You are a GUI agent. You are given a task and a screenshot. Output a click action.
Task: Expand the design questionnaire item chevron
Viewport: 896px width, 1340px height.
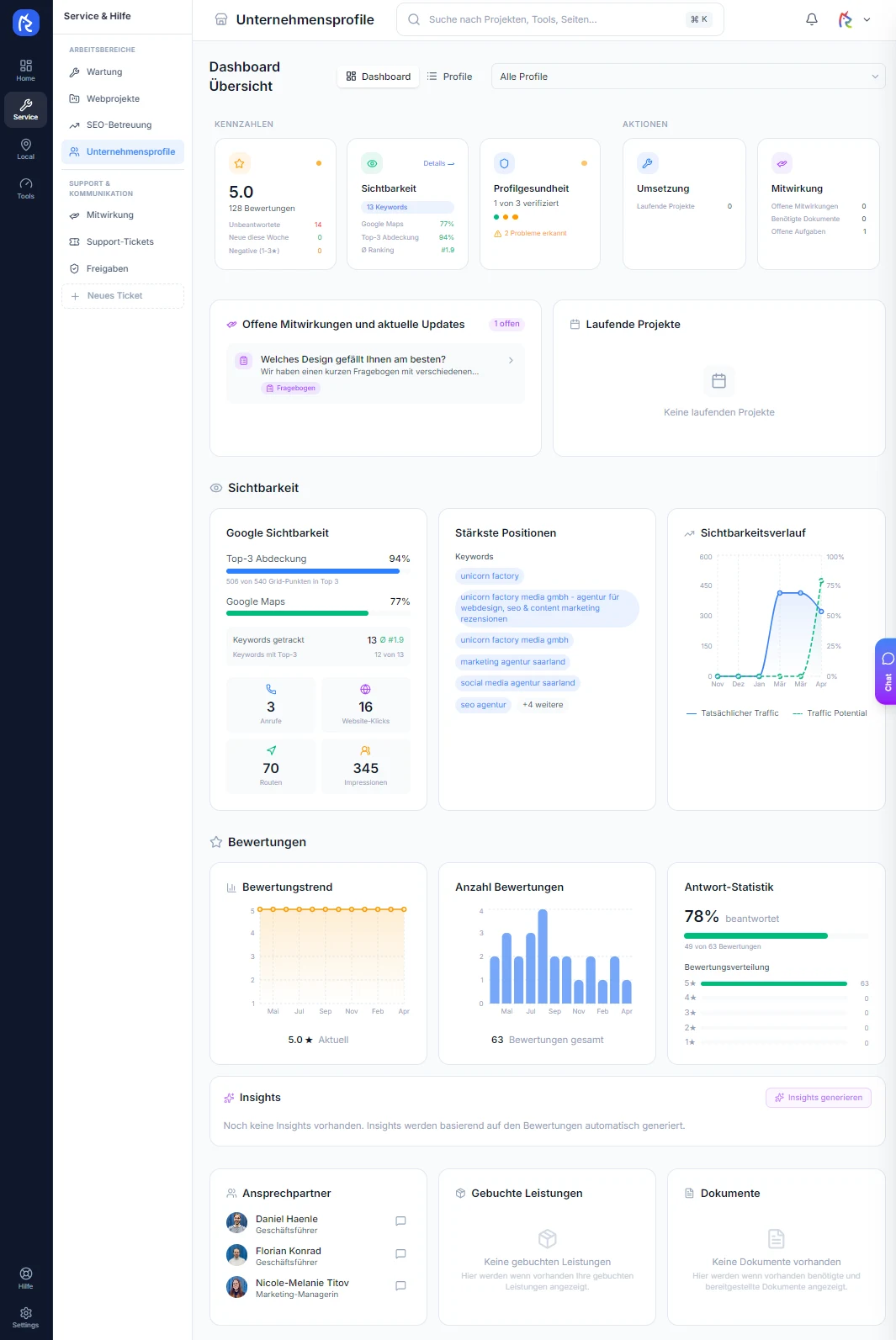coord(511,360)
